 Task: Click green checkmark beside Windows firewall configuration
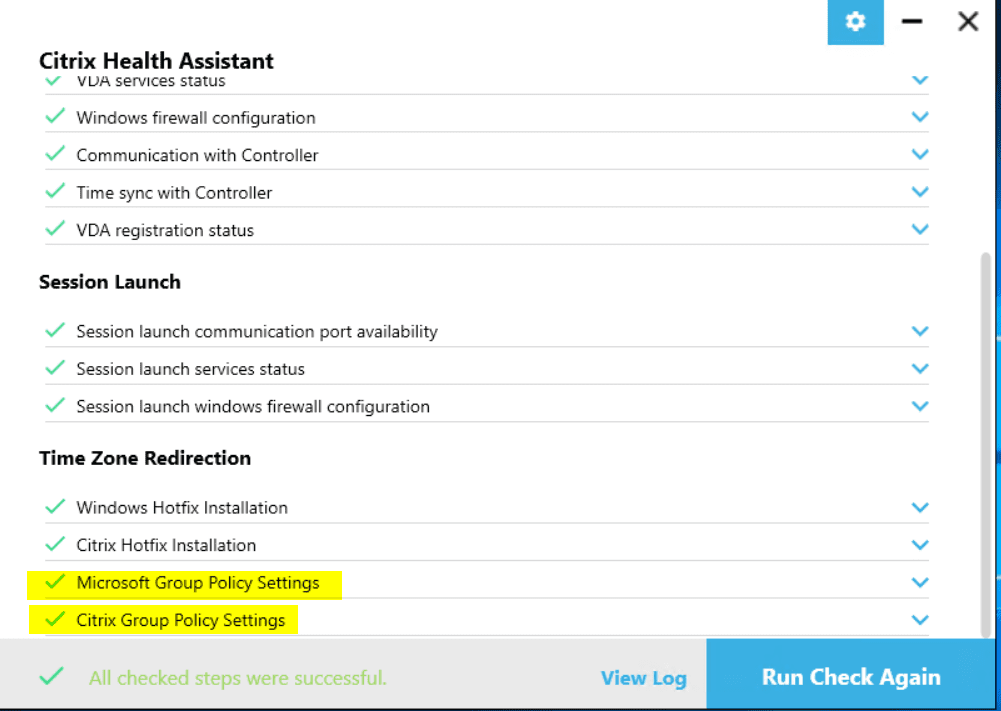55,117
